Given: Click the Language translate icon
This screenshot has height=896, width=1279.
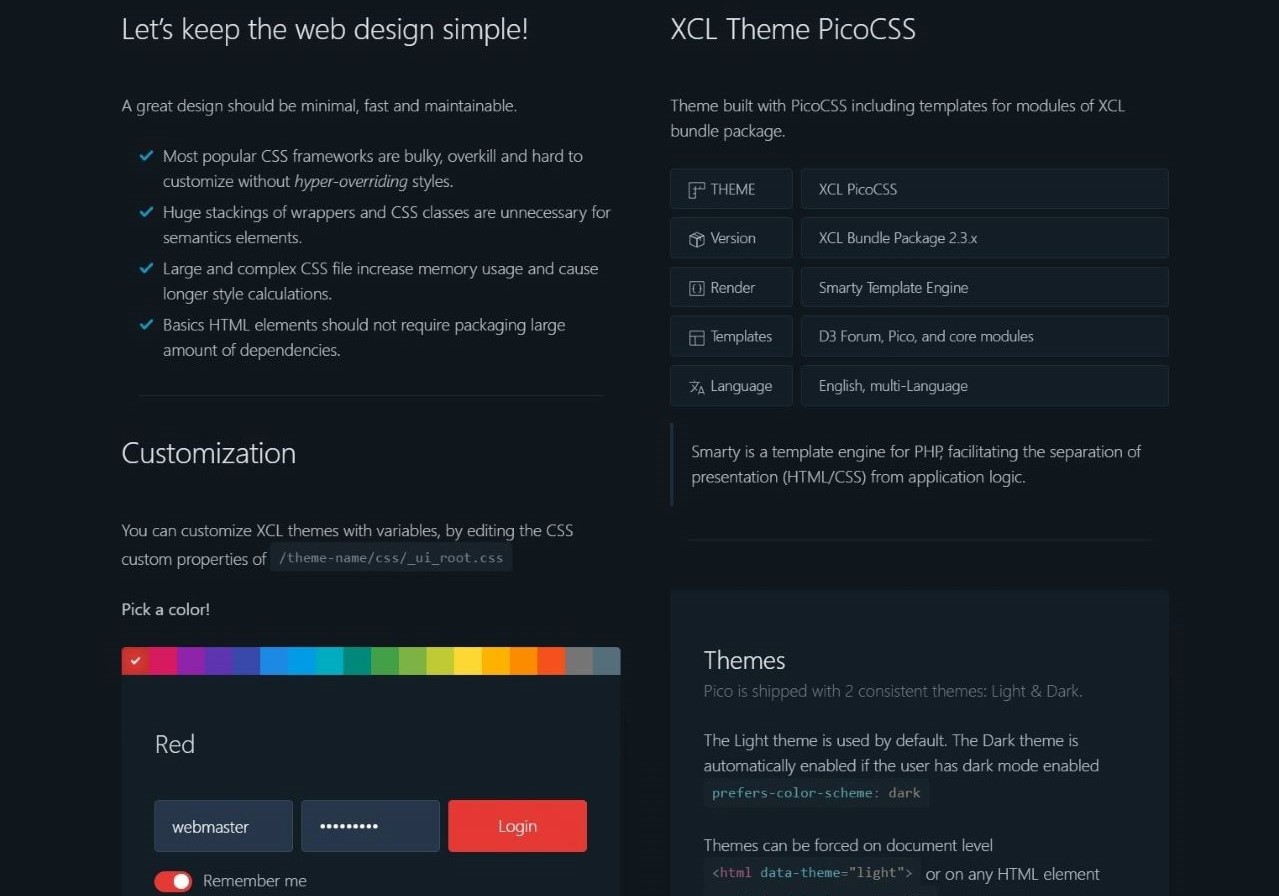Looking at the screenshot, I should (x=697, y=387).
